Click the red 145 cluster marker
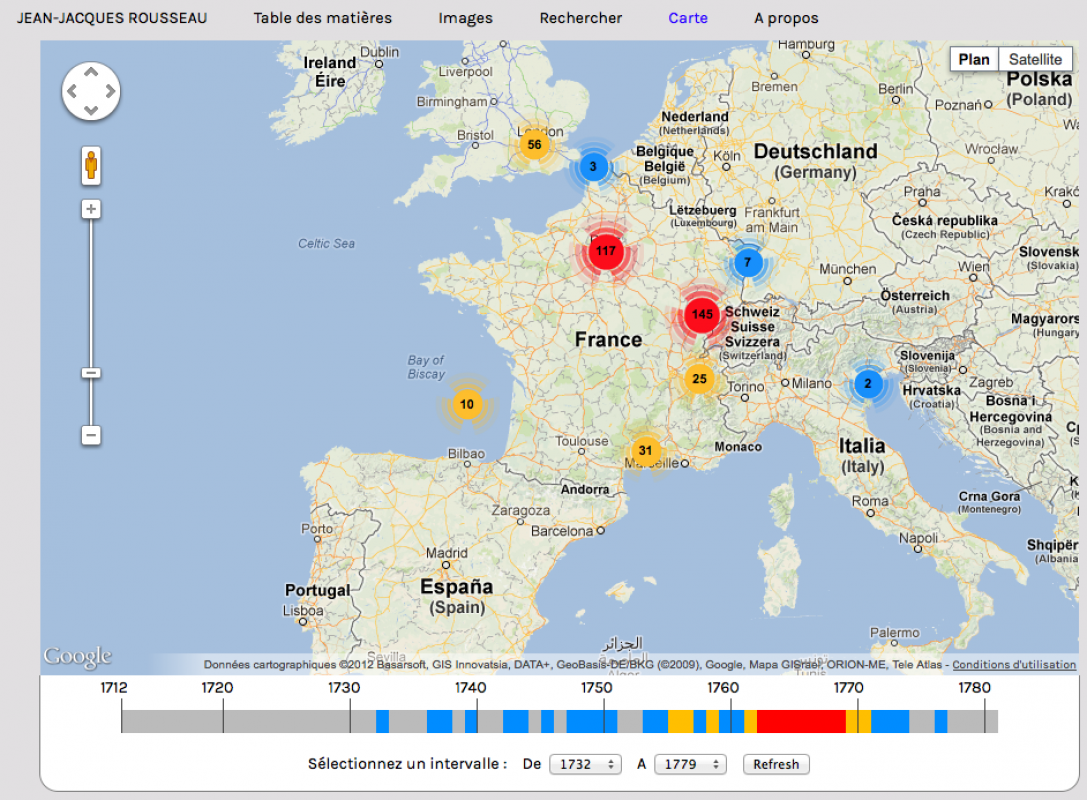1087x800 pixels. pyautogui.click(x=702, y=314)
